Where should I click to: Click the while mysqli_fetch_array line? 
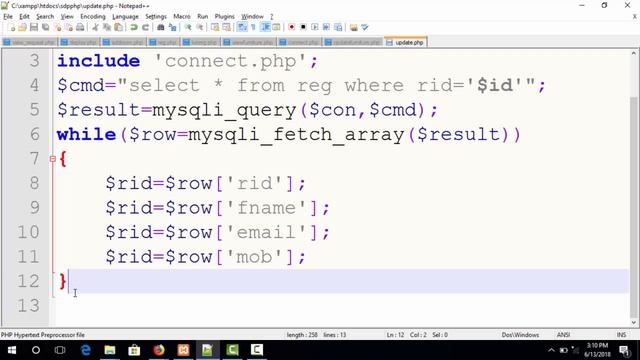(289, 135)
